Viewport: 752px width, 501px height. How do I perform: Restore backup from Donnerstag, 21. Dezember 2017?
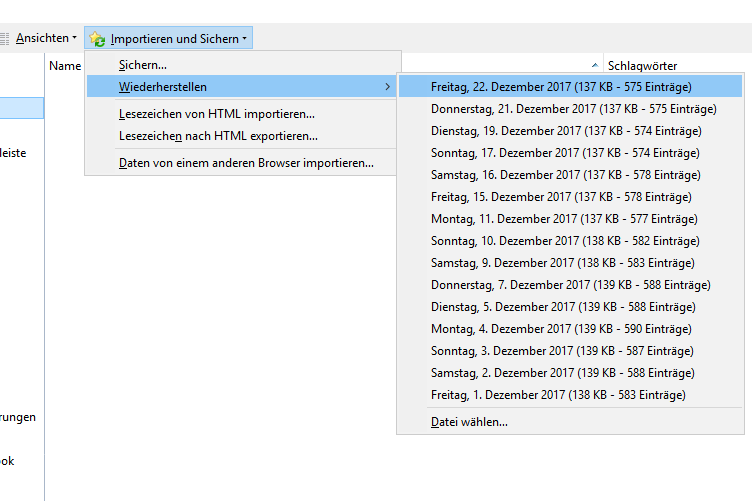(x=573, y=109)
